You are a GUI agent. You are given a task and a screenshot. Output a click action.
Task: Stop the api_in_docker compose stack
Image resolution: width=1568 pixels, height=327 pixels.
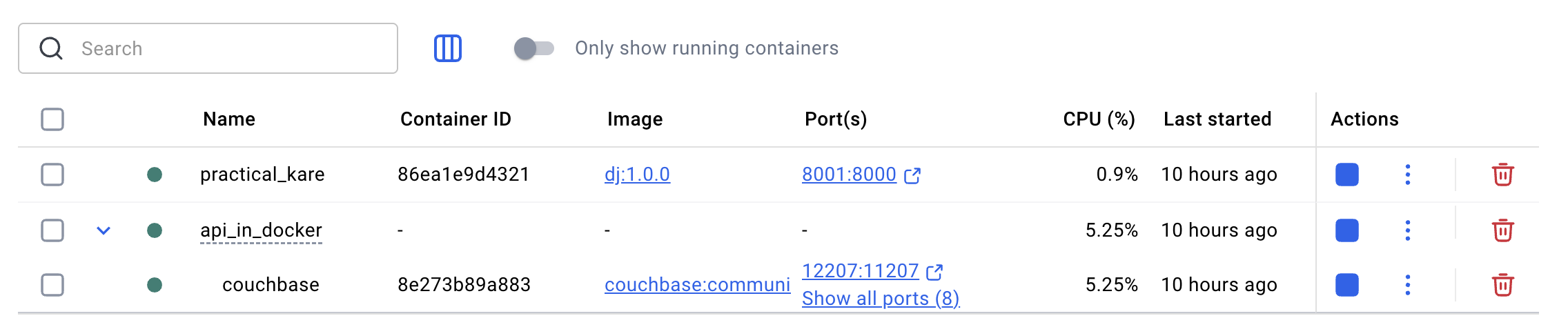coord(1346,230)
